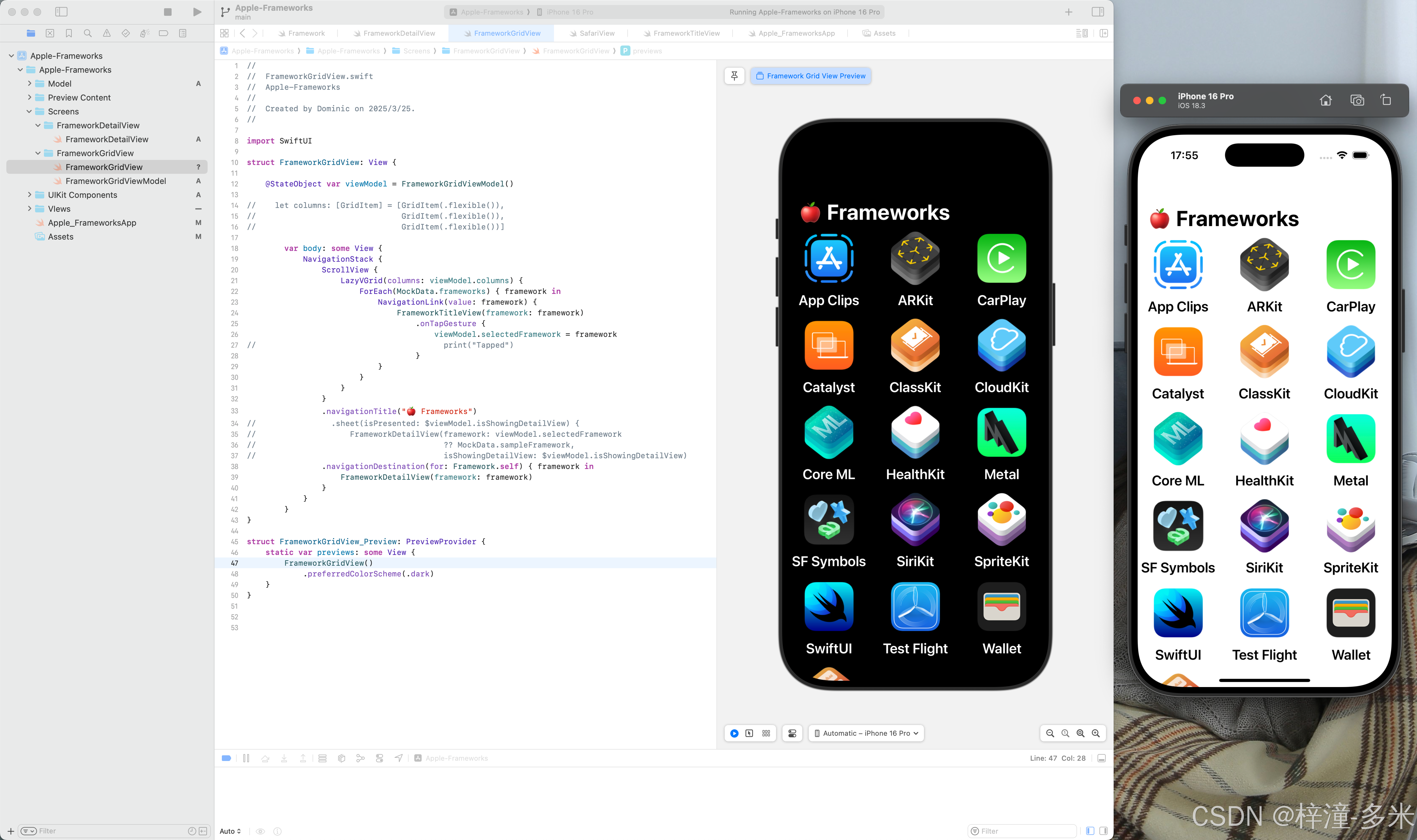The height and width of the screenshot is (840, 1417).
Task: Switch to the SafariView editor tab
Action: tap(596, 33)
